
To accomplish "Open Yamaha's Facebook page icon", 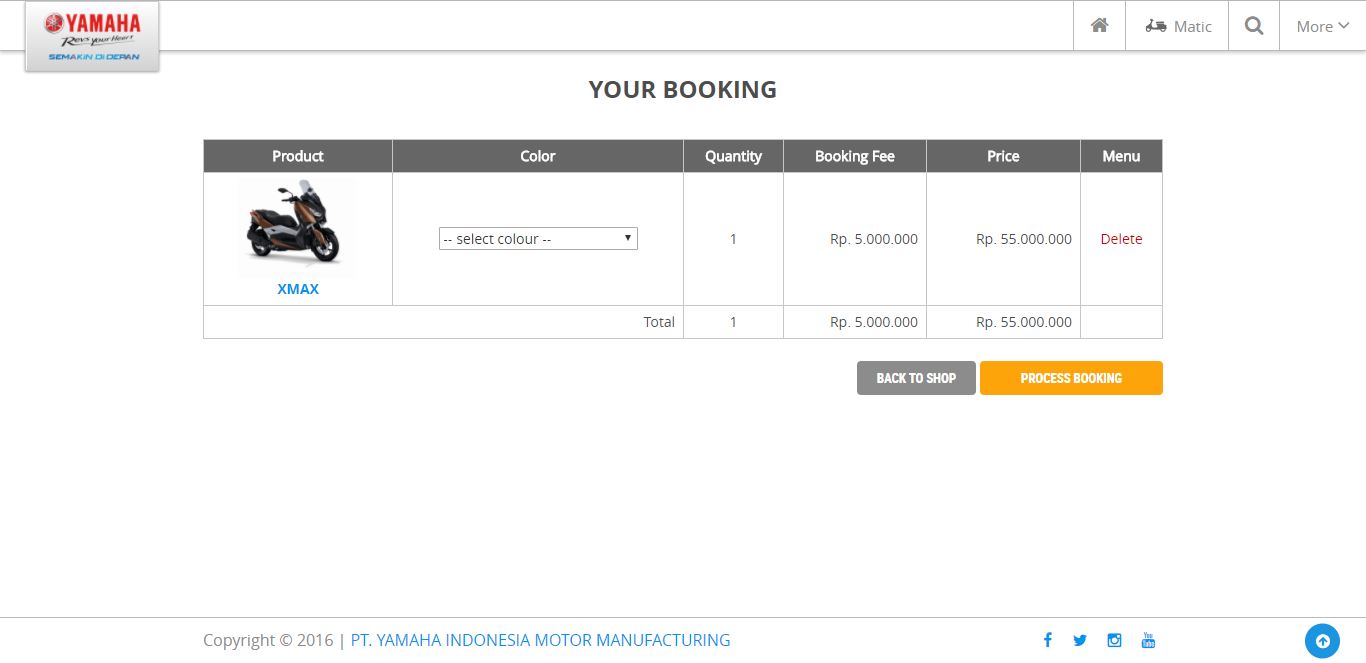I will (1047, 640).
